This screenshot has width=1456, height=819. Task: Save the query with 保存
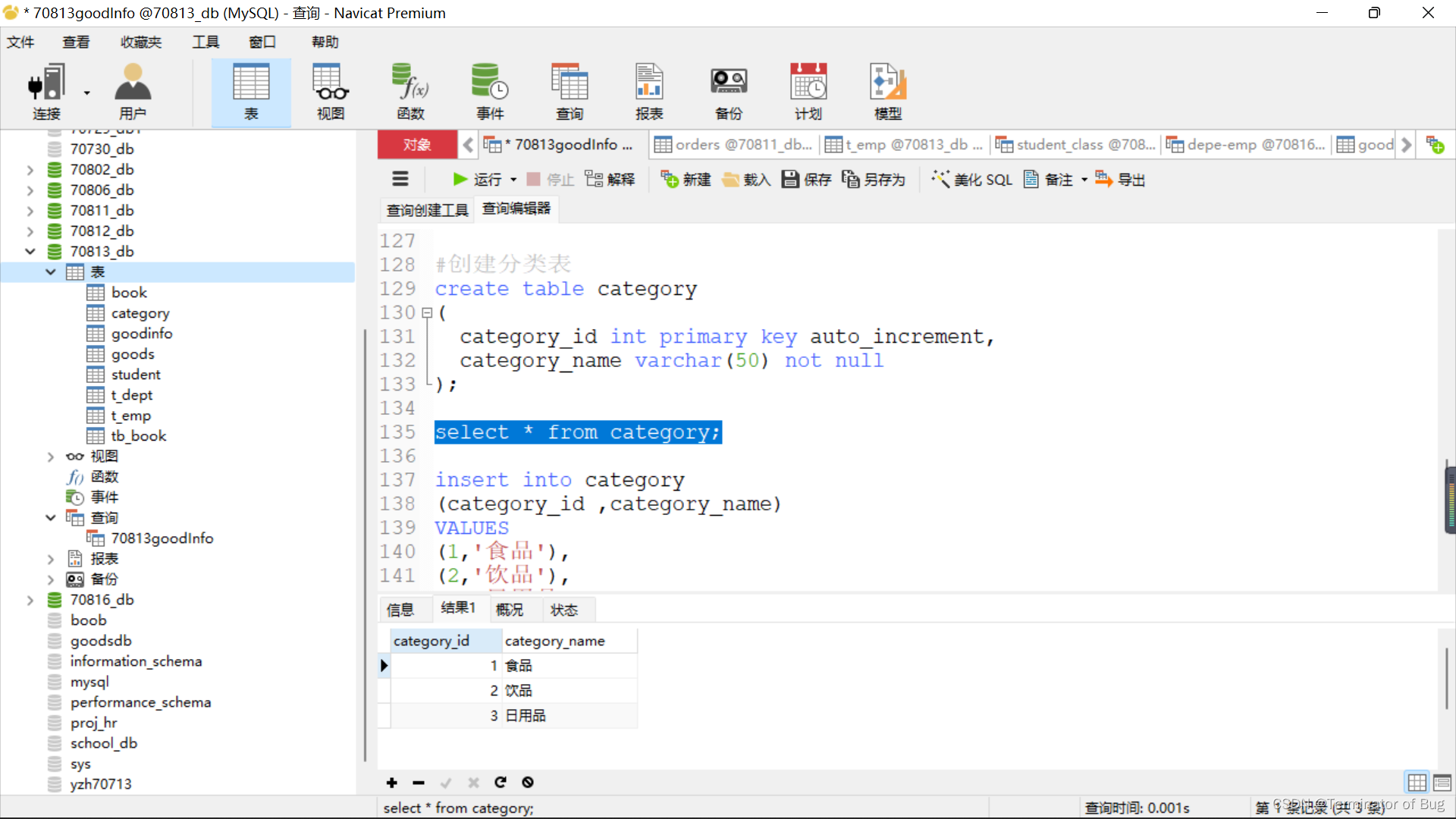807,180
